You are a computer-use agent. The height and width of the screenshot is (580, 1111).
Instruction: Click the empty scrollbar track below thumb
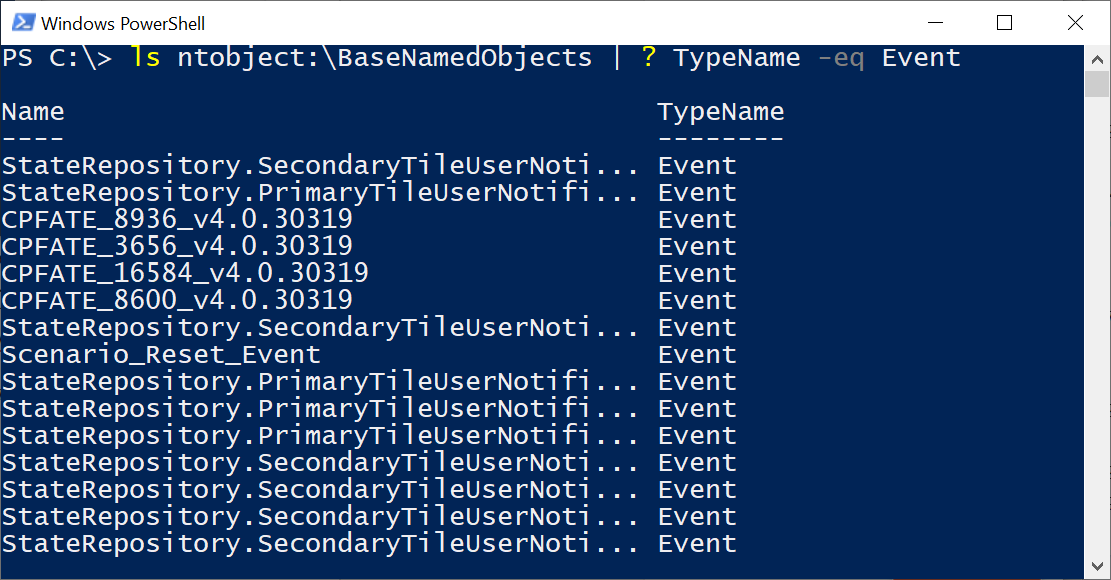(x=1097, y=326)
